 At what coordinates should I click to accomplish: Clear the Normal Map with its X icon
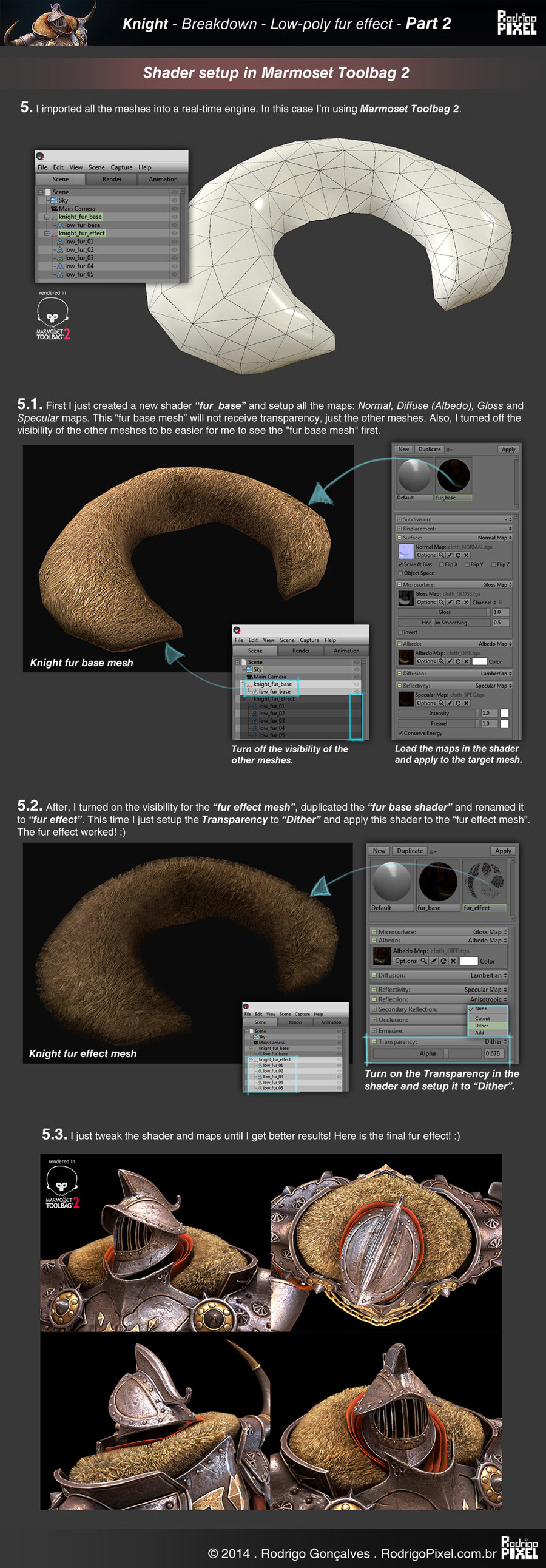467,555
